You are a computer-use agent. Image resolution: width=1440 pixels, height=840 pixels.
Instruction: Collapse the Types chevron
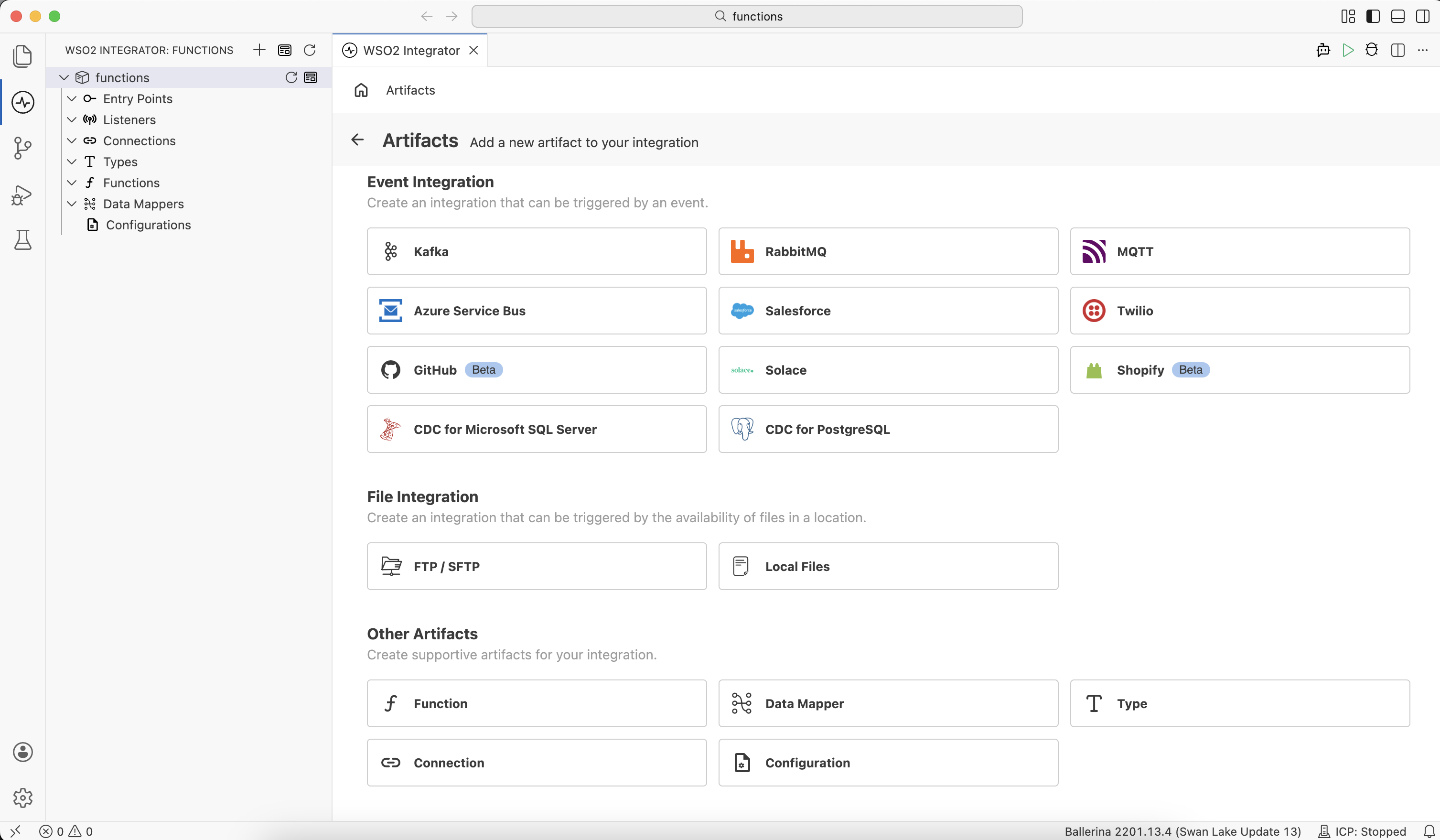(72, 162)
